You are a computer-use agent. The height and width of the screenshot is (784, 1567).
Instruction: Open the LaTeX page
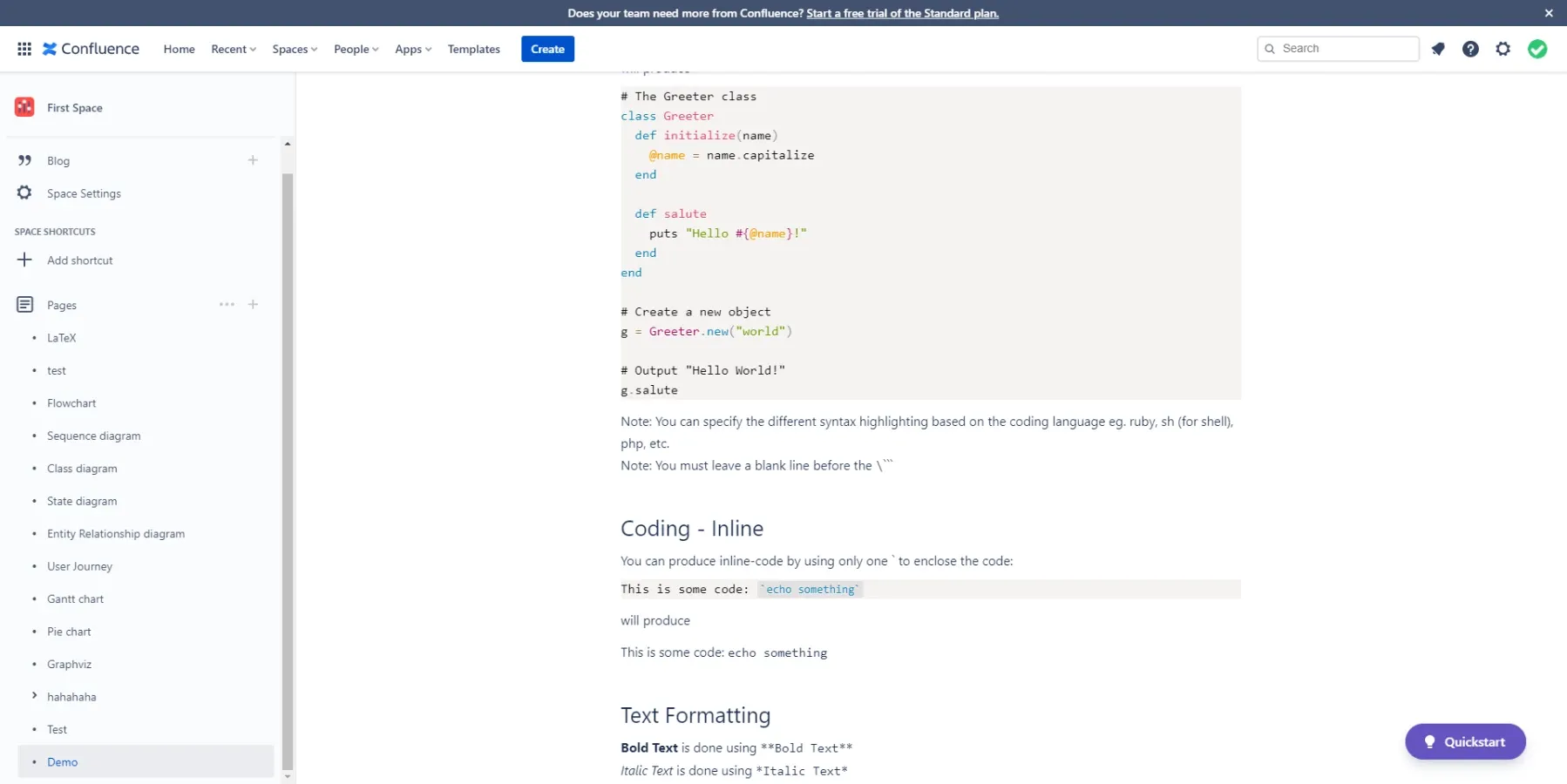coord(62,338)
